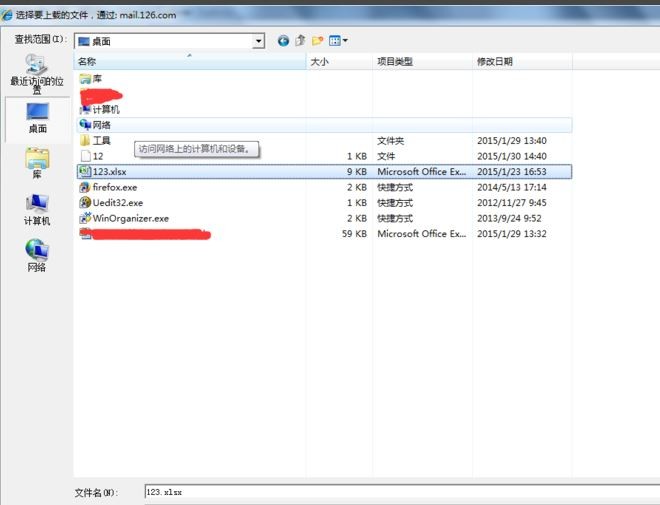660x505 pixels.
Task: Select 计算机 in the left sidebar
Action: 37,210
